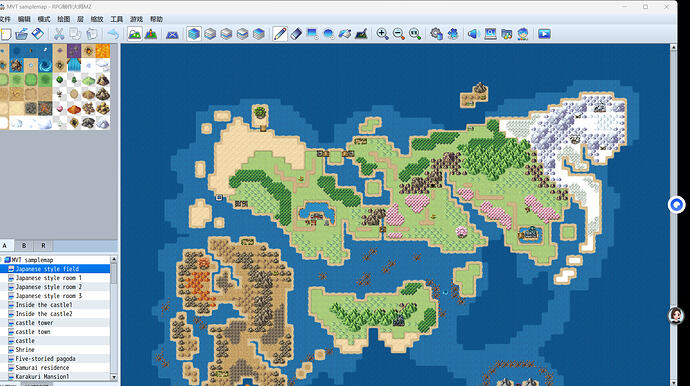Open the Database gear icon
Image resolution: width=690 pixels, height=386 pixels.
[x=436, y=34]
